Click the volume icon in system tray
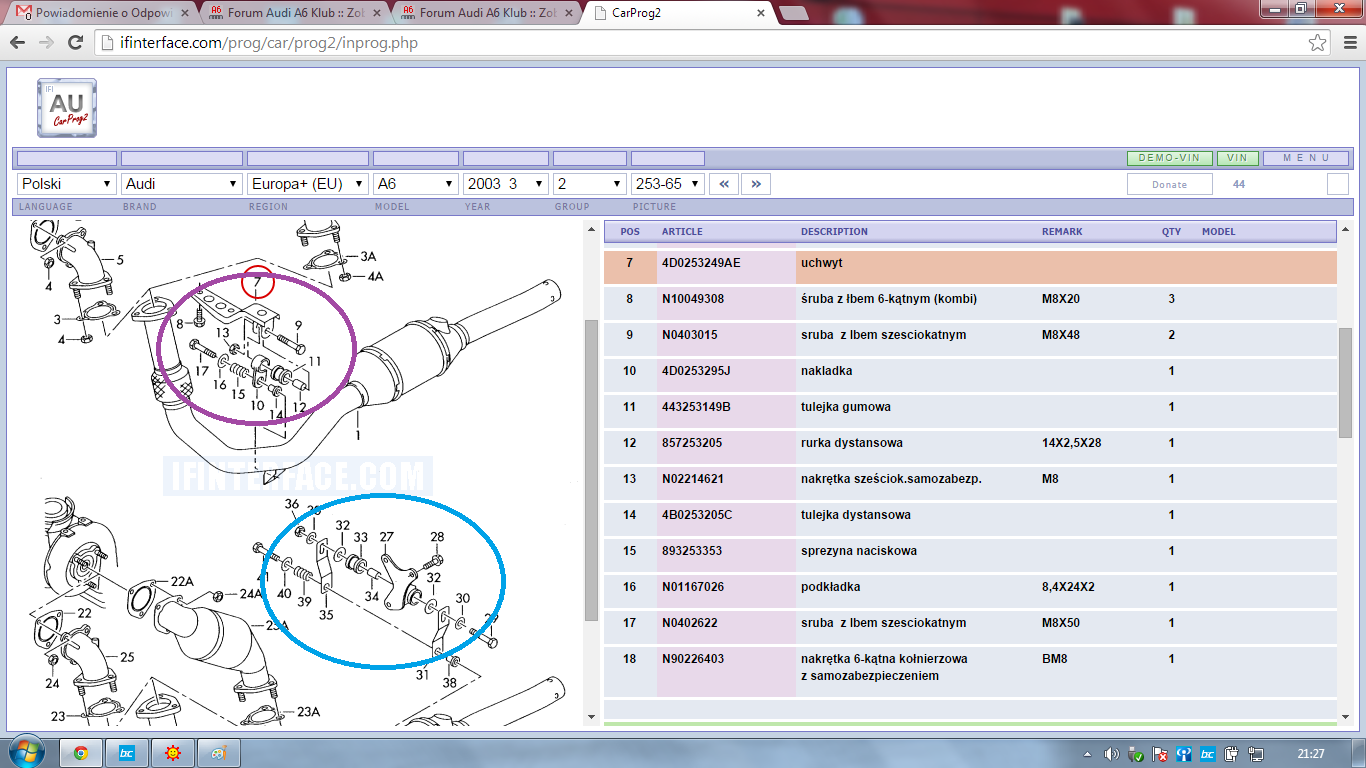 point(1111,753)
